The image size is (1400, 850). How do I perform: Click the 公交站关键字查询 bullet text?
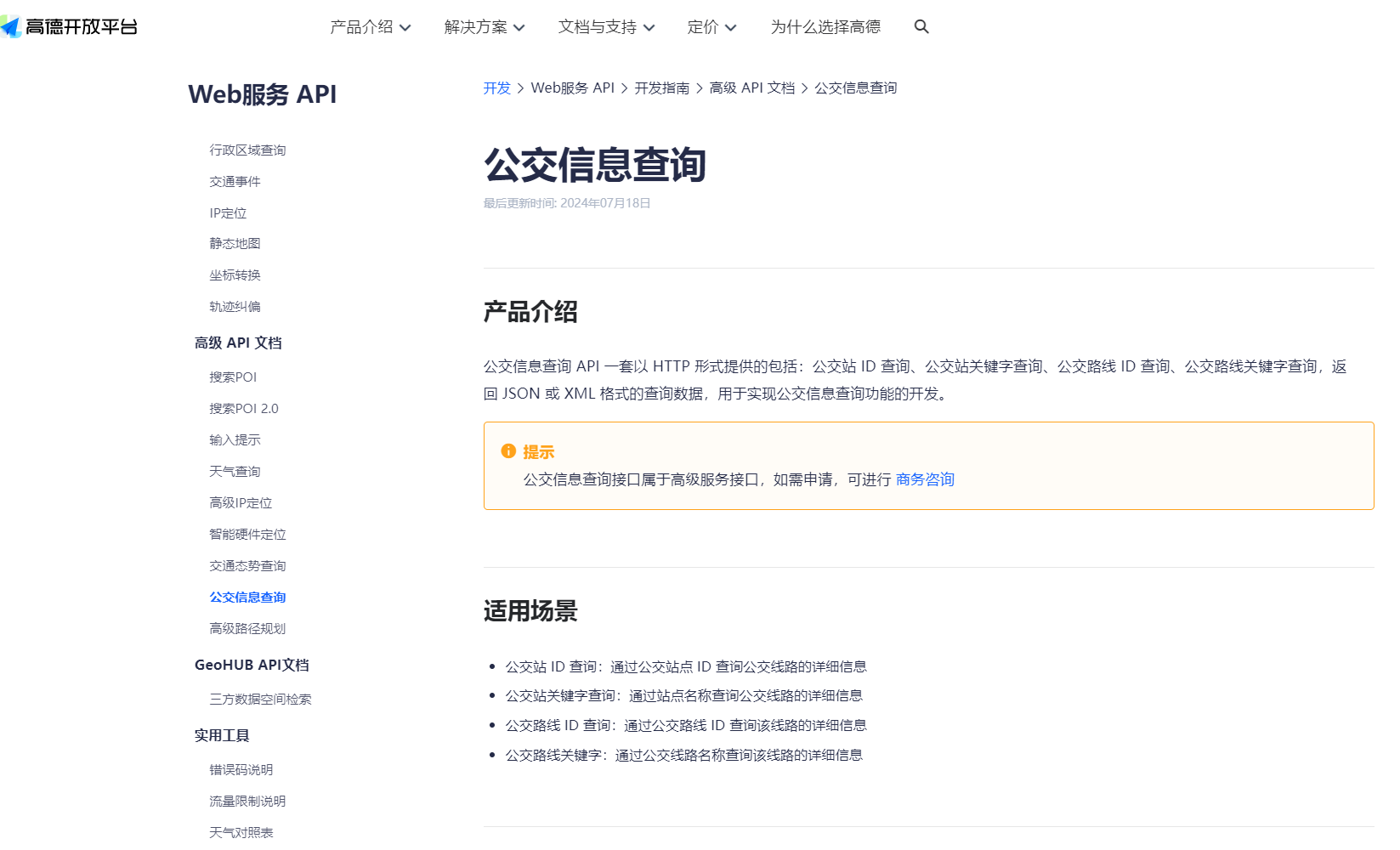(684, 696)
